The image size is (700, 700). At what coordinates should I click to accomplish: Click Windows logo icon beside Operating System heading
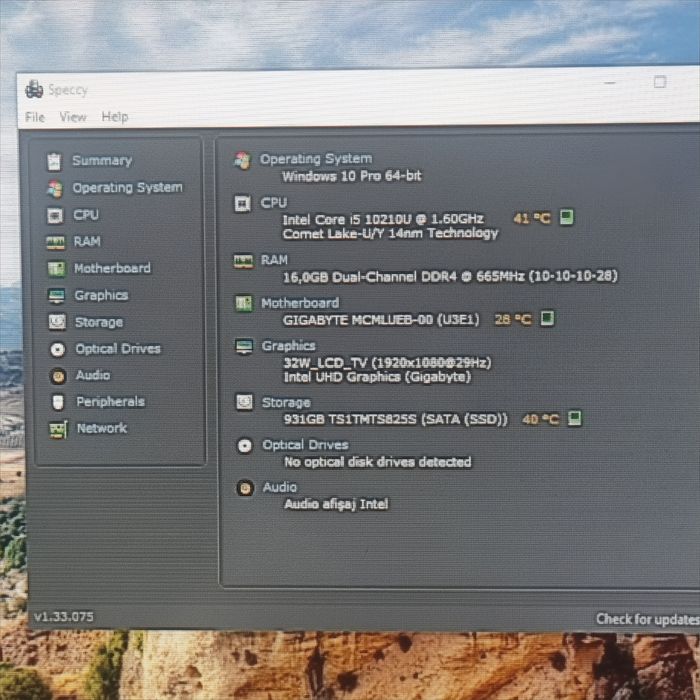tap(243, 160)
